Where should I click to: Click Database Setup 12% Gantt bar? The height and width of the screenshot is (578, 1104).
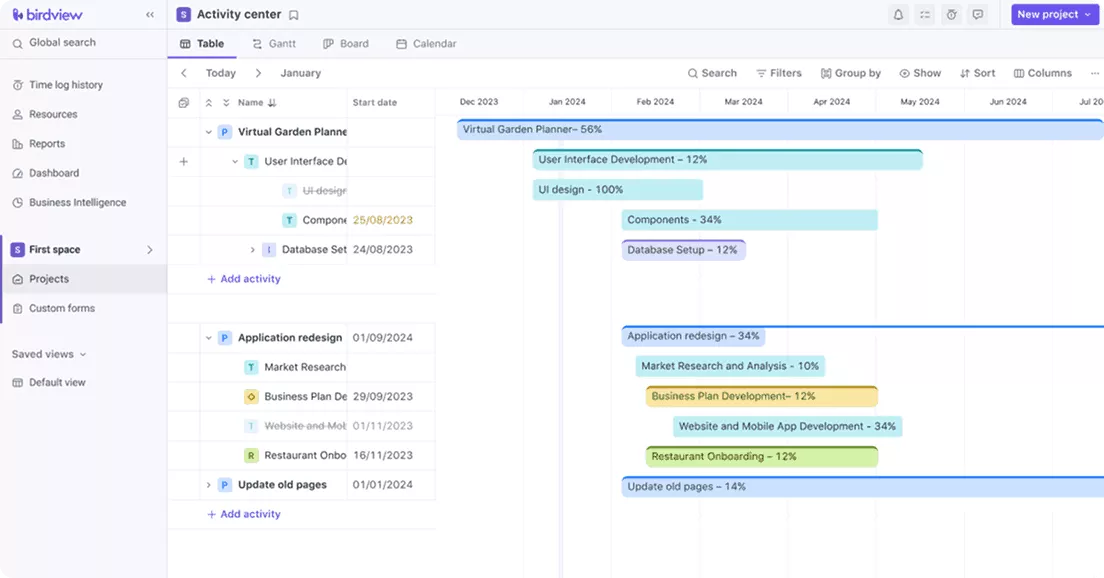(684, 250)
